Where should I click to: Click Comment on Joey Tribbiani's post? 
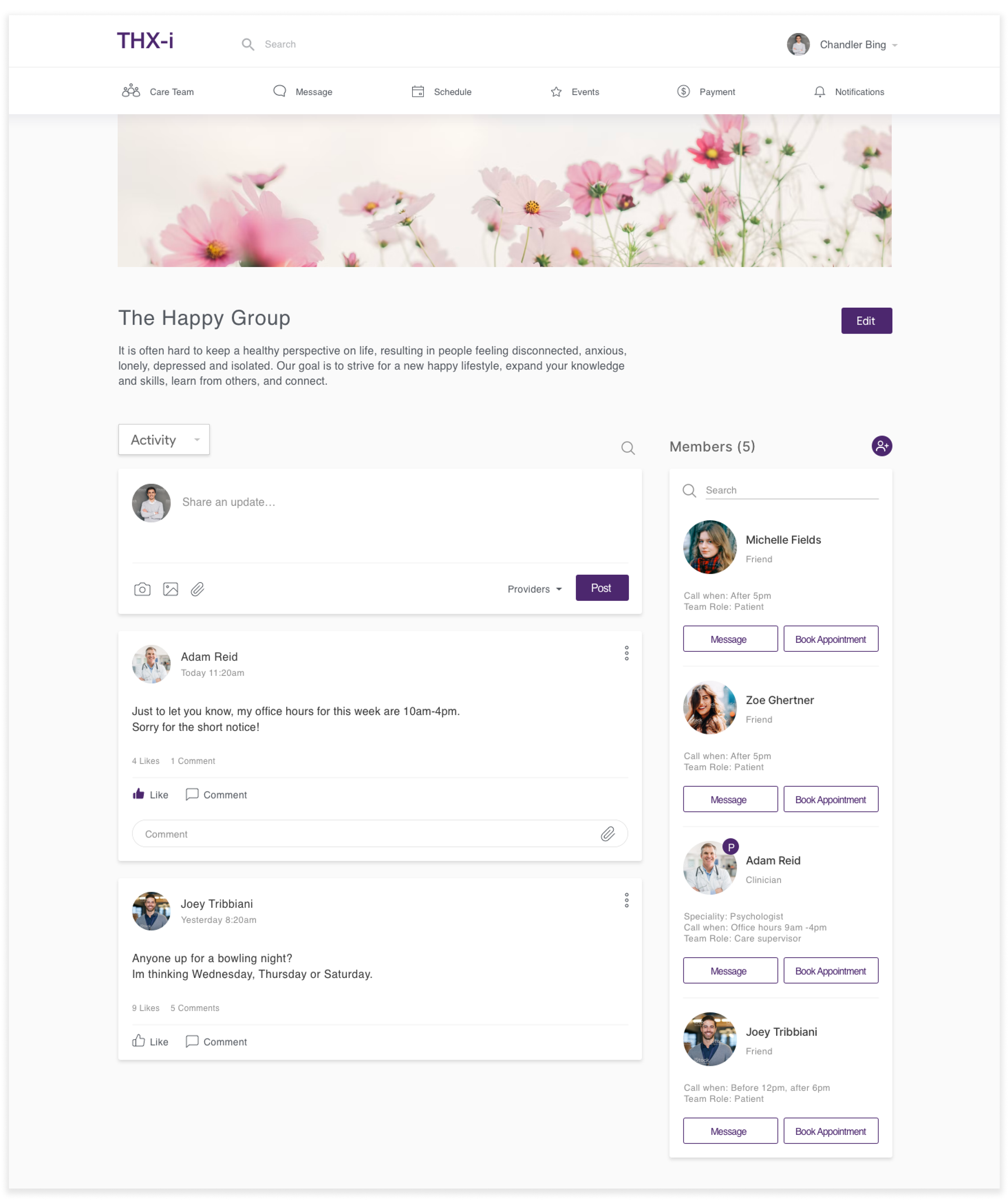coord(217,1041)
